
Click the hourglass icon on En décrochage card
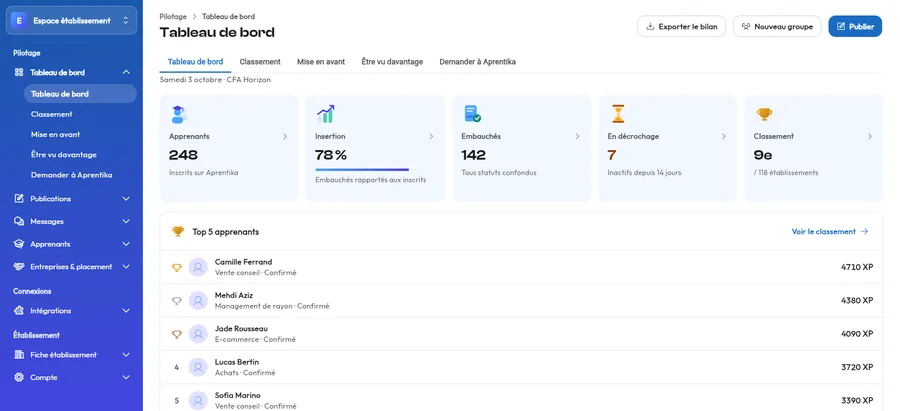[x=618, y=114]
